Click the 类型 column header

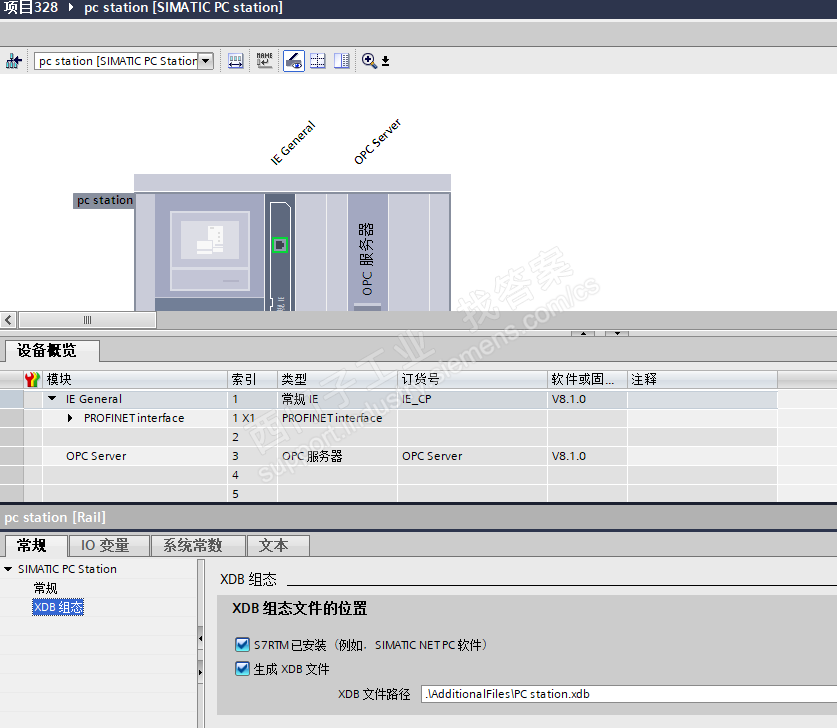click(337, 379)
